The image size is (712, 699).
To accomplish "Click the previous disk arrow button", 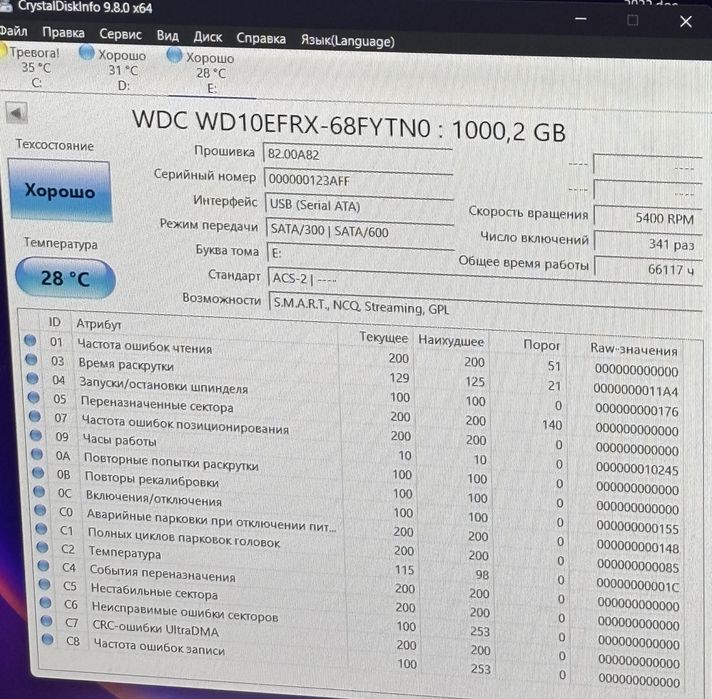I will tap(16, 113).
